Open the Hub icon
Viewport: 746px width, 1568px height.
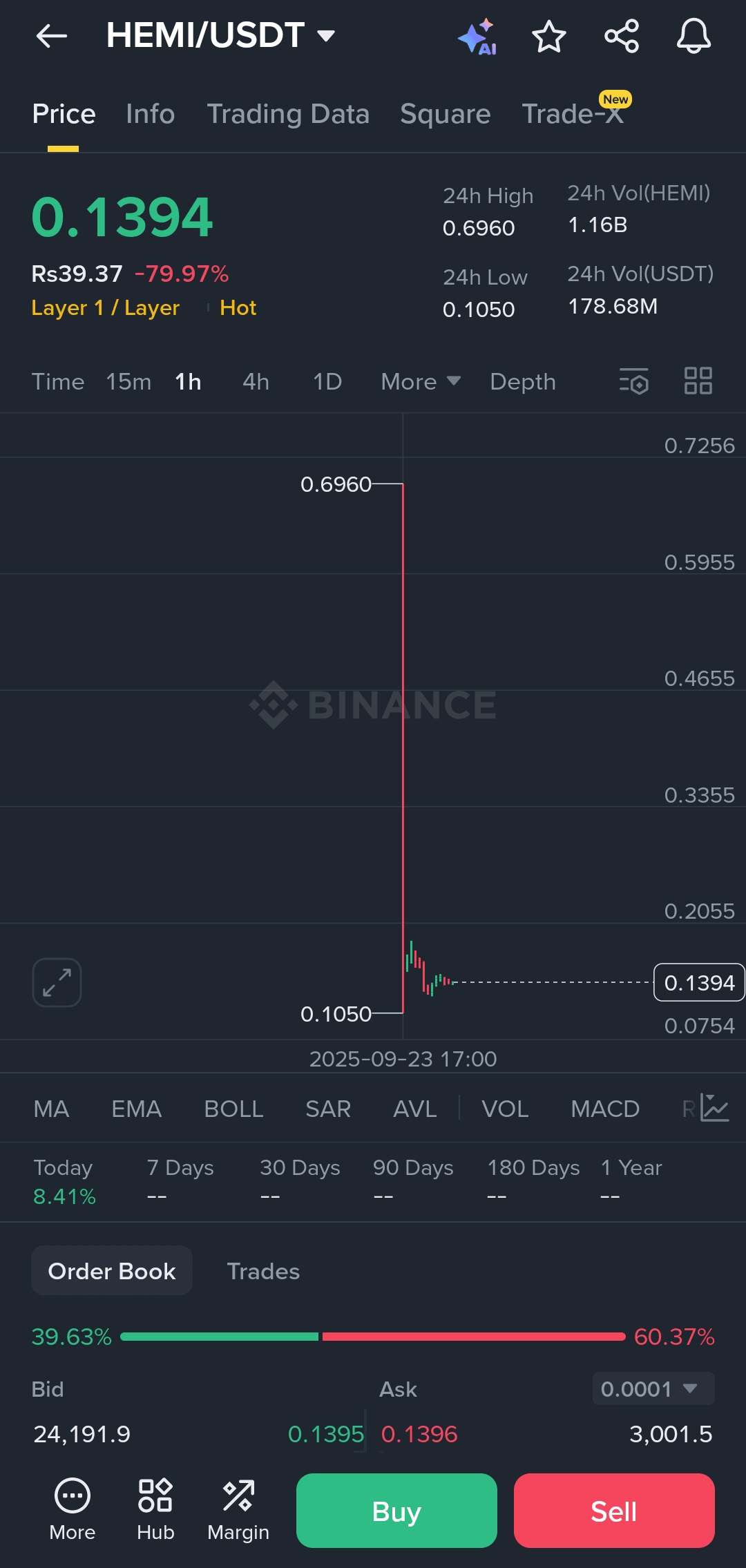[155, 1510]
